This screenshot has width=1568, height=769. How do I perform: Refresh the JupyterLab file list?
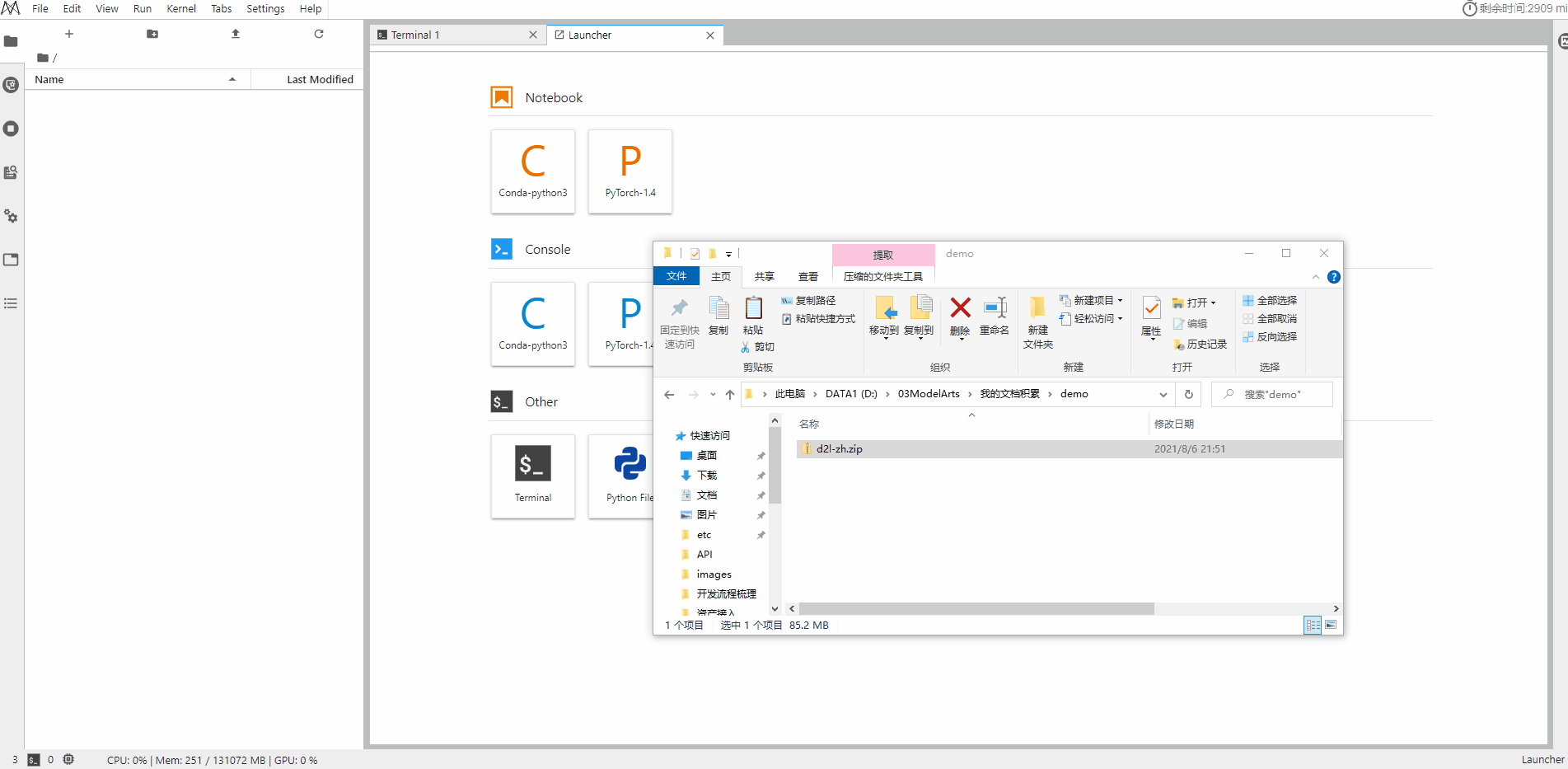click(x=319, y=34)
